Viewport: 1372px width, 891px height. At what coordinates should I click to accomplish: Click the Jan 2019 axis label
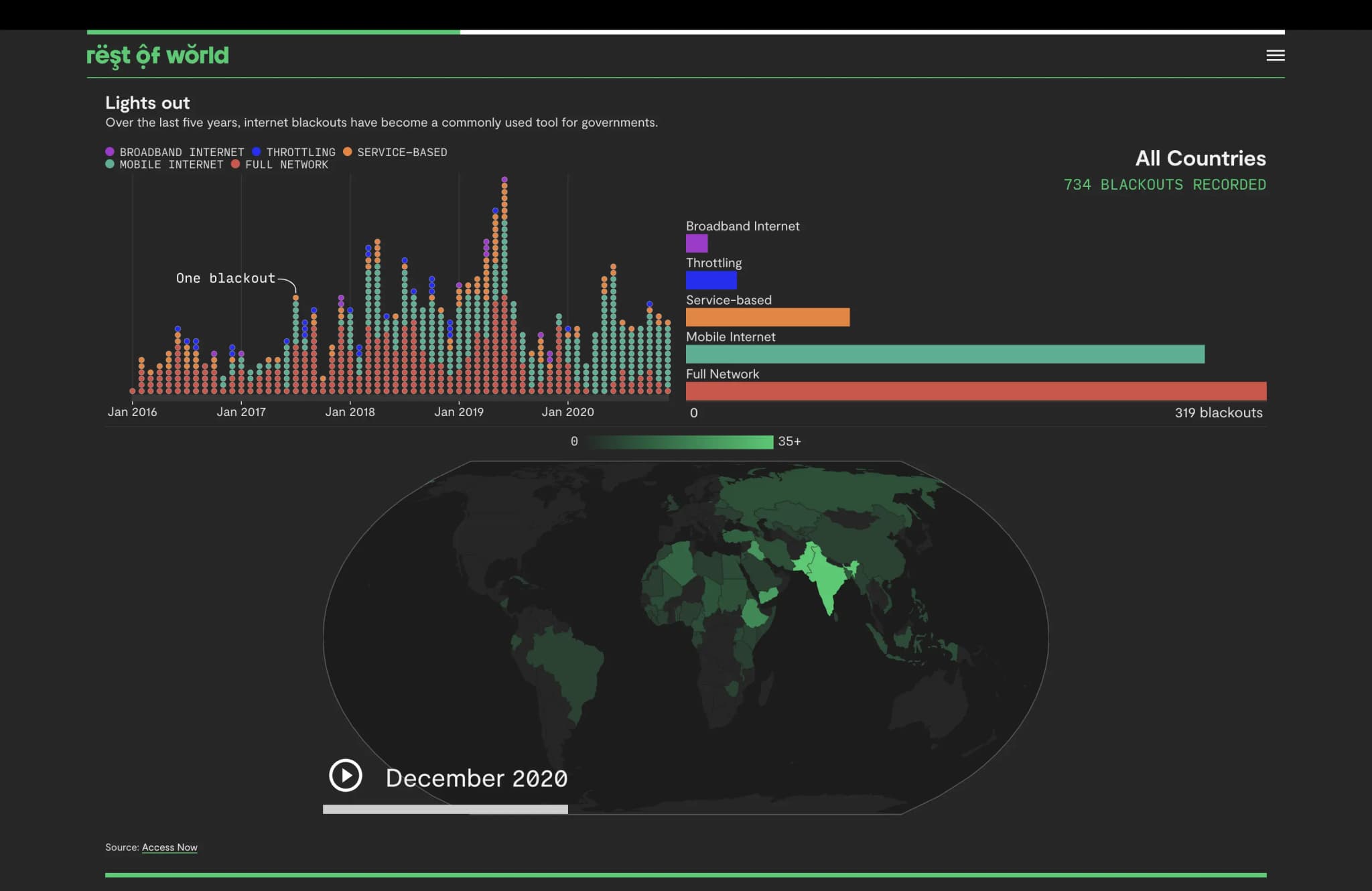tap(458, 412)
